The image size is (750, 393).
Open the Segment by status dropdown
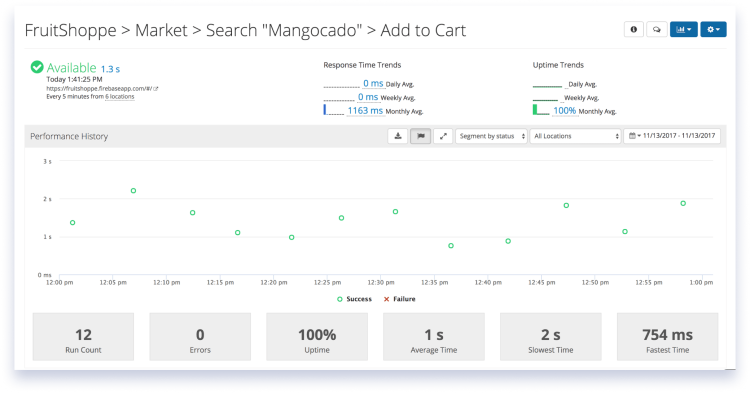coord(491,136)
